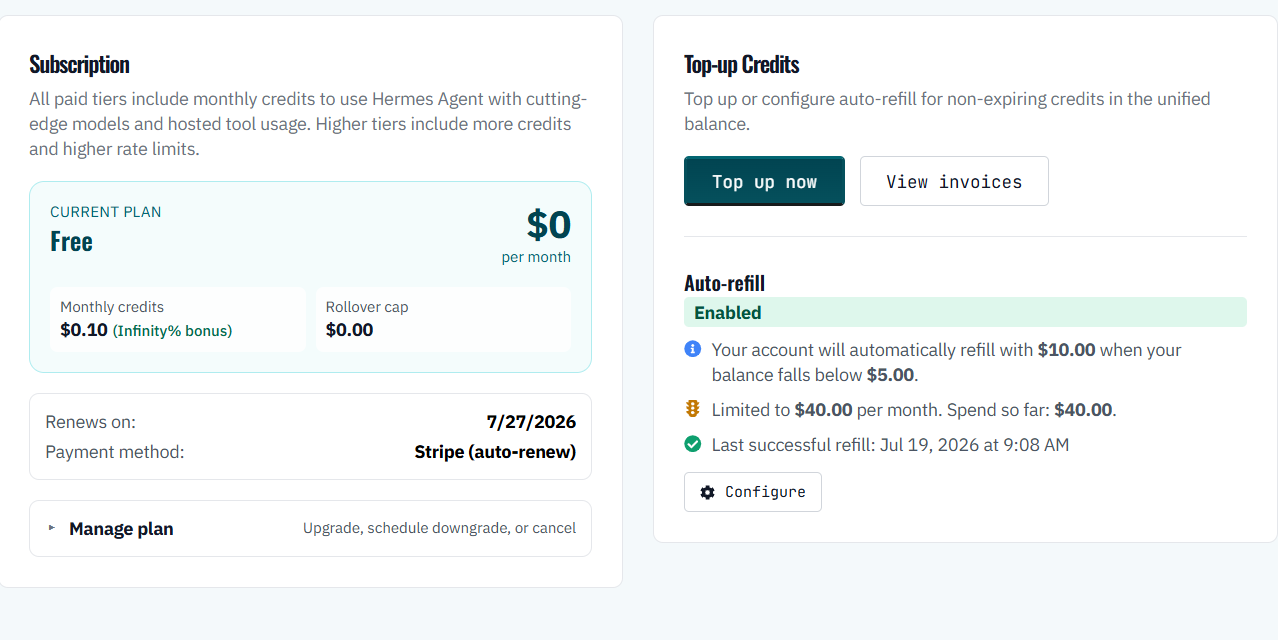The image size is (1278, 640).
Task: Select the Rollover cap box
Action: [443, 319]
